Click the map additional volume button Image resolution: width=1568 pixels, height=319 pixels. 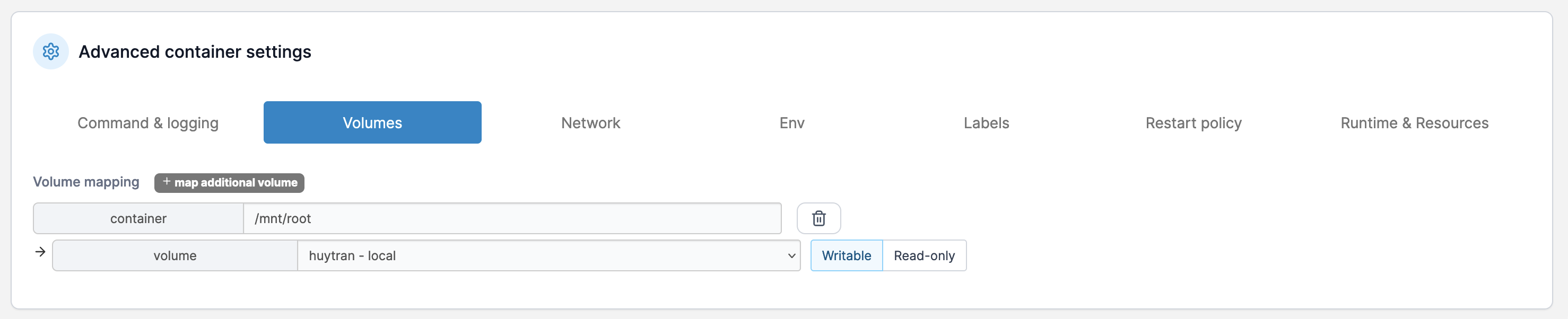click(236, 183)
